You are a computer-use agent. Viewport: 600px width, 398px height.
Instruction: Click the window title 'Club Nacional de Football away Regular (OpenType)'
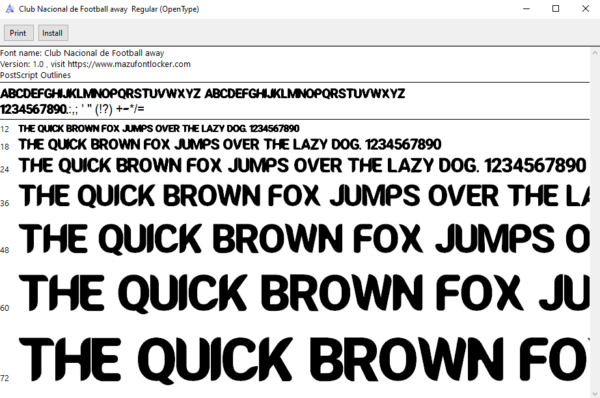click(x=109, y=9)
